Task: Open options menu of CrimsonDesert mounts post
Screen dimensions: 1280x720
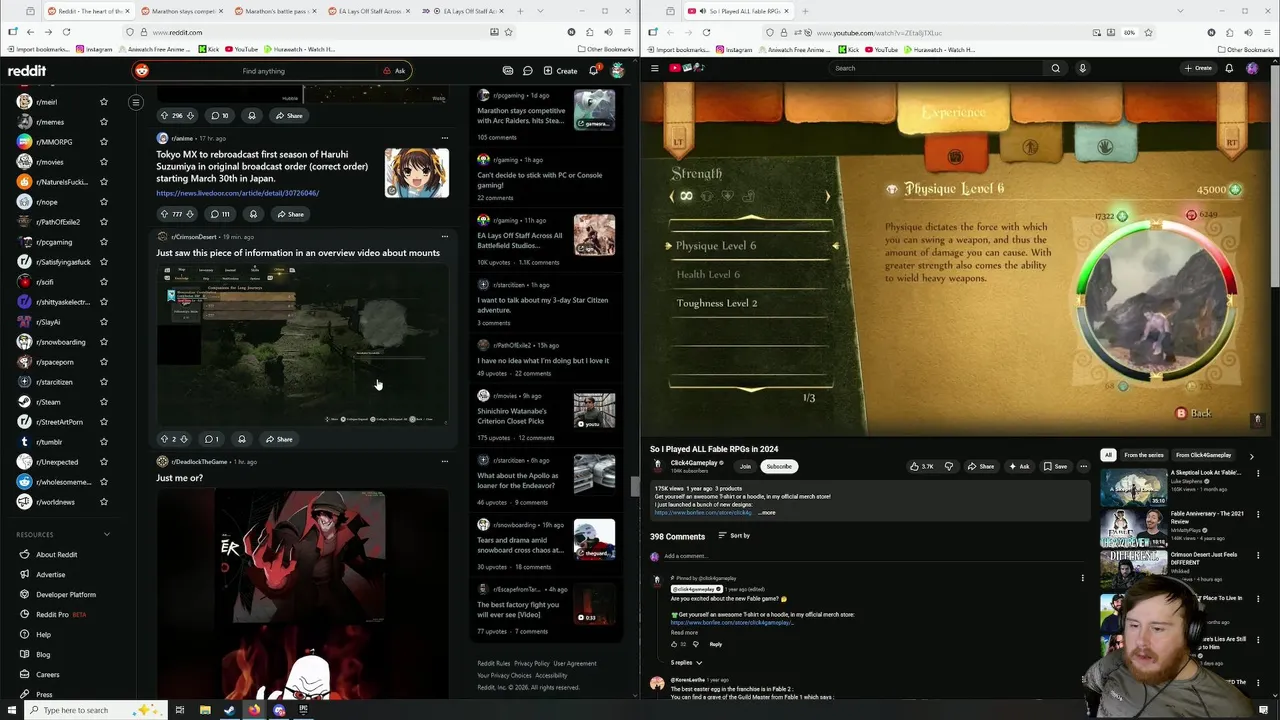Action: (x=444, y=237)
